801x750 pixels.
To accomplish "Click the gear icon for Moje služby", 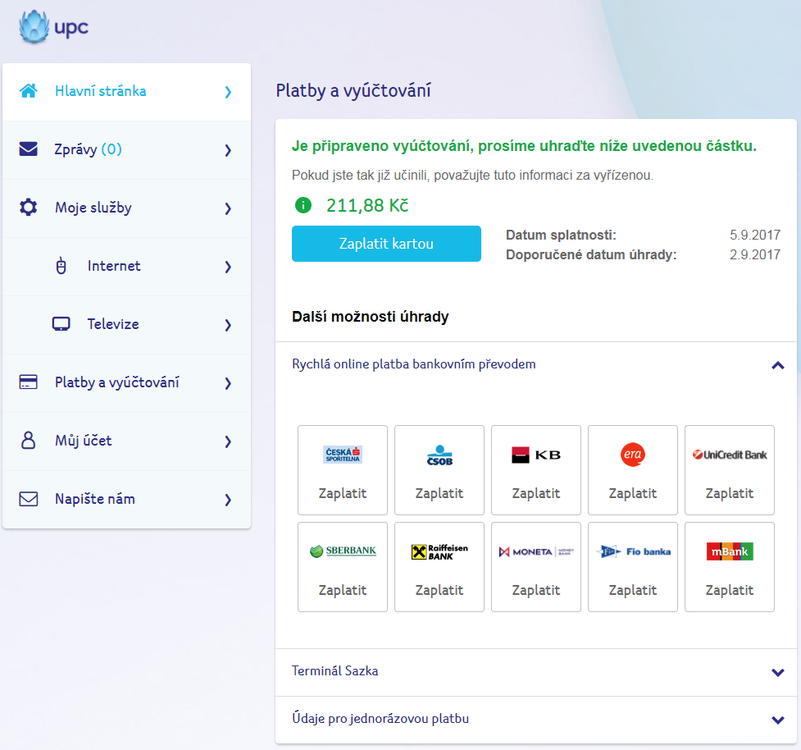I will point(28,207).
